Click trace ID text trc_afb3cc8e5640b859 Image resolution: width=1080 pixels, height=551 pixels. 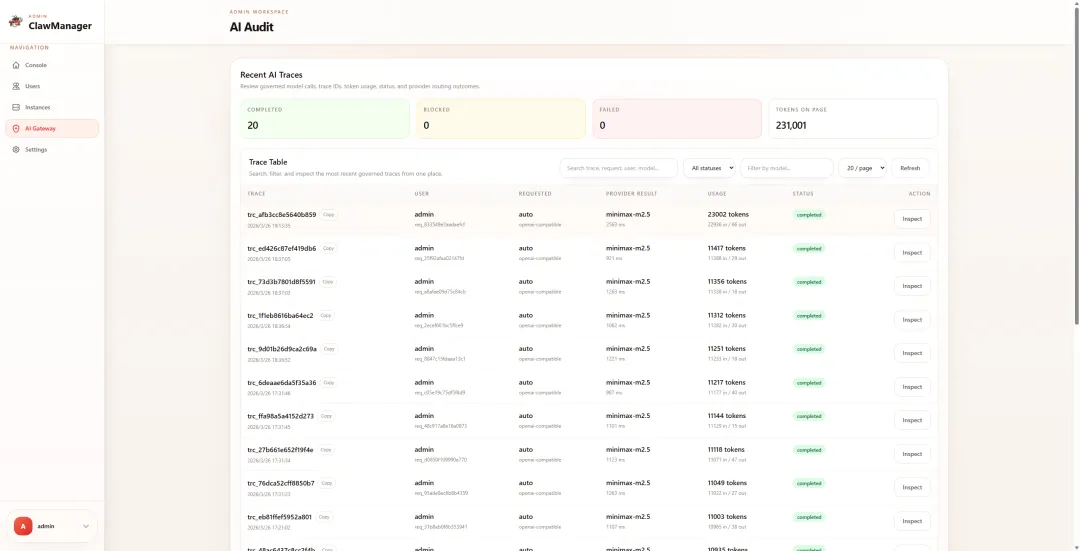(282, 215)
